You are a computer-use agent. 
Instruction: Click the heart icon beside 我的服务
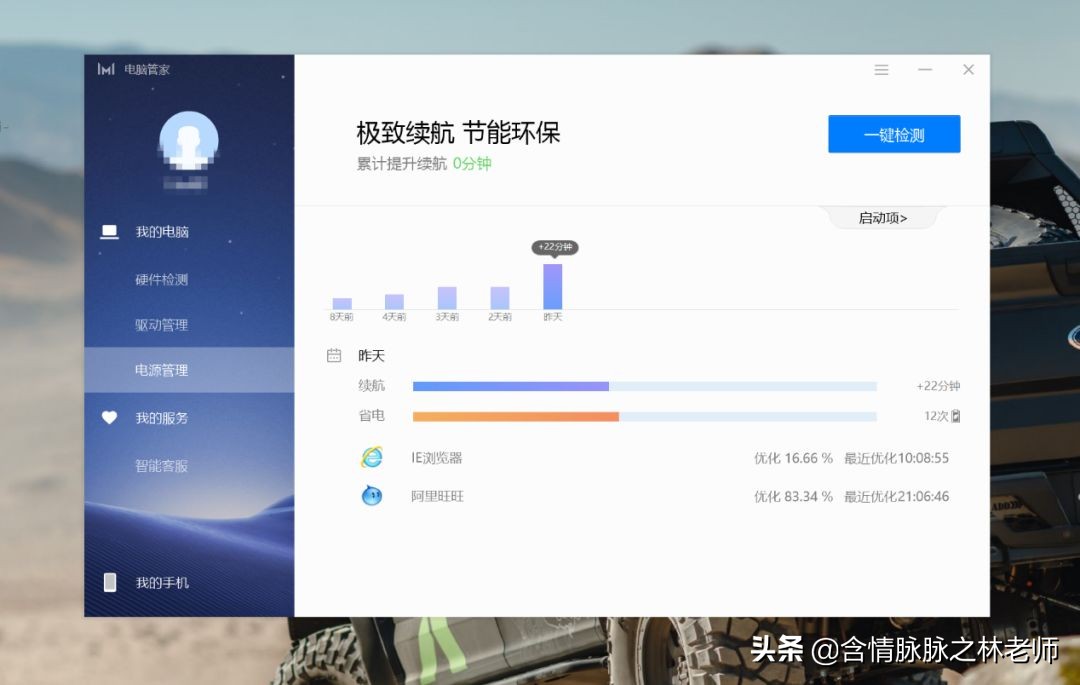(110, 418)
